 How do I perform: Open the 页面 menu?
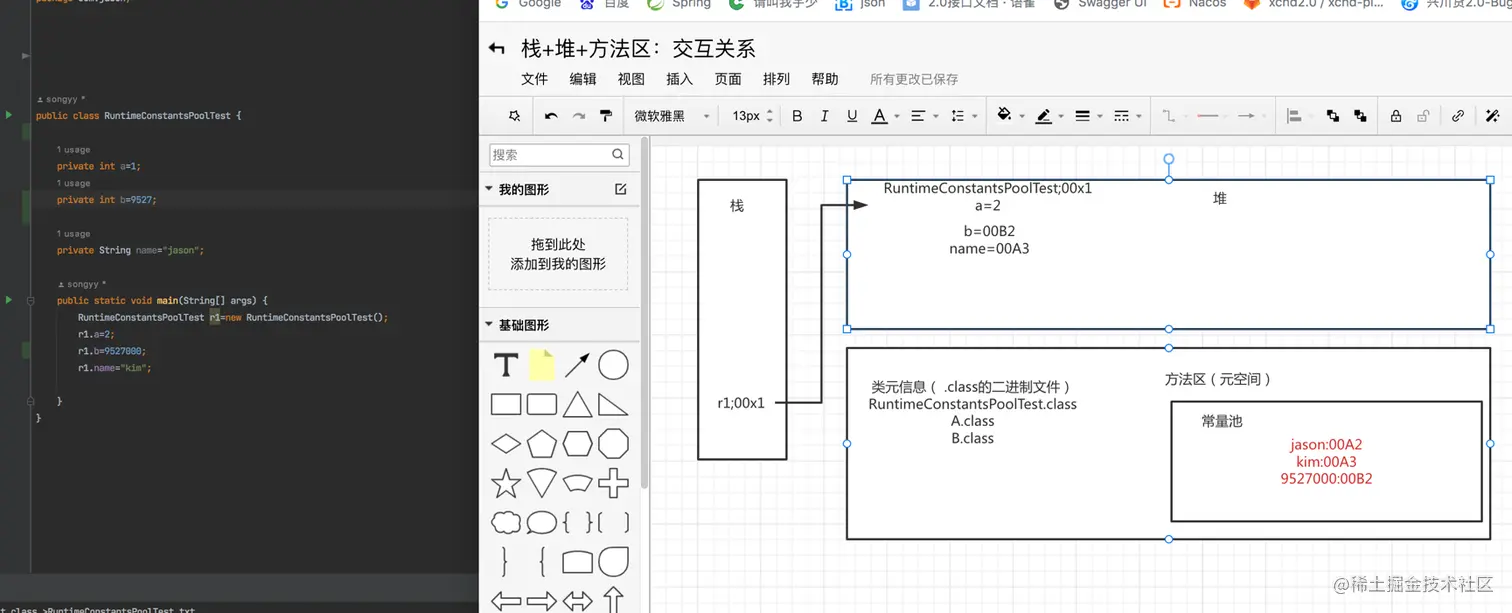pyautogui.click(x=728, y=79)
